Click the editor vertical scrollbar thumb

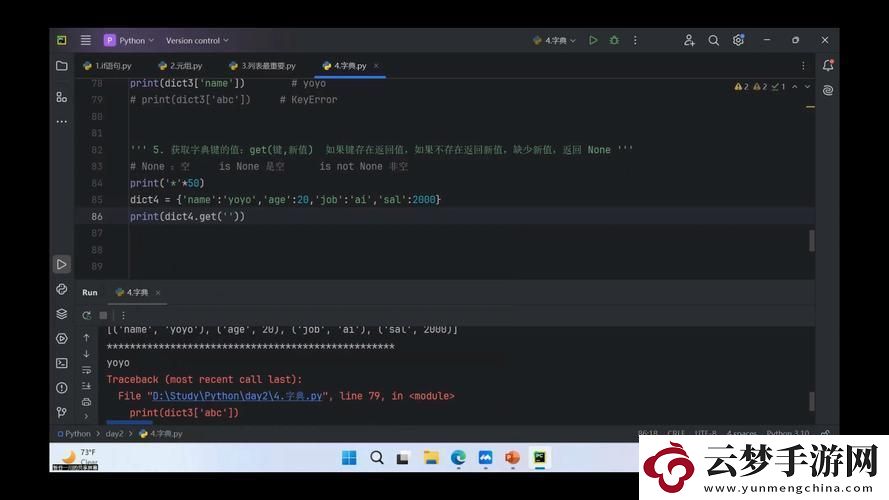(811, 240)
